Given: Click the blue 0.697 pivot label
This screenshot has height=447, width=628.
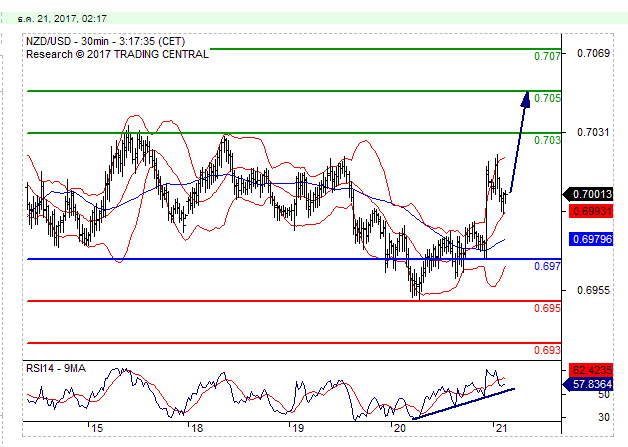Looking at the screenshot, I should coord(547,266).
